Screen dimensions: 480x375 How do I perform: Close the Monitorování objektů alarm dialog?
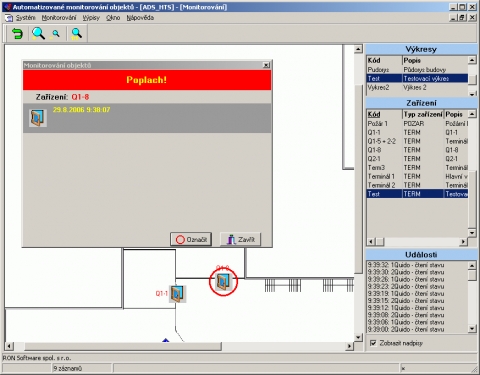pos(266,65)
